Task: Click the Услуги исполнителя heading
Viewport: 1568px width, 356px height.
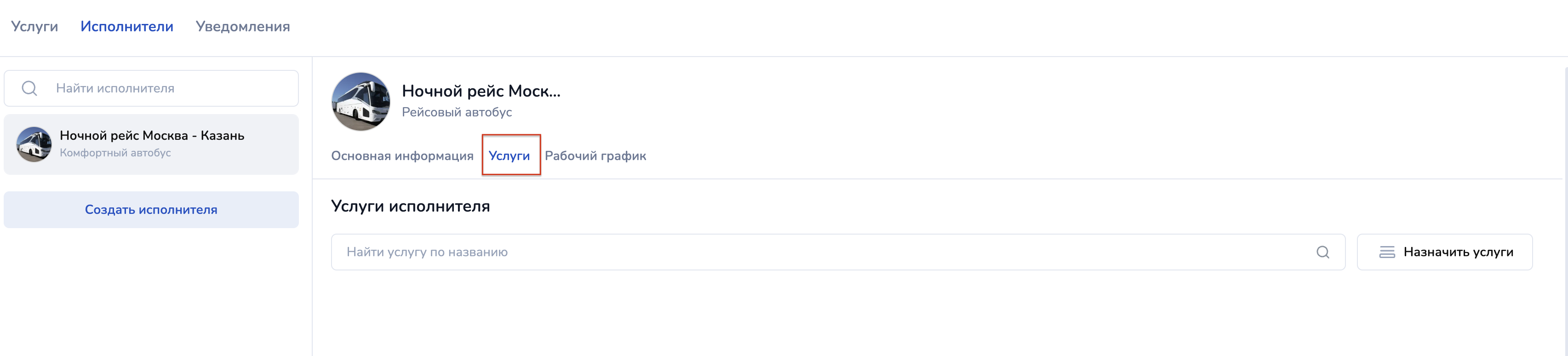Action: point(410,207)
